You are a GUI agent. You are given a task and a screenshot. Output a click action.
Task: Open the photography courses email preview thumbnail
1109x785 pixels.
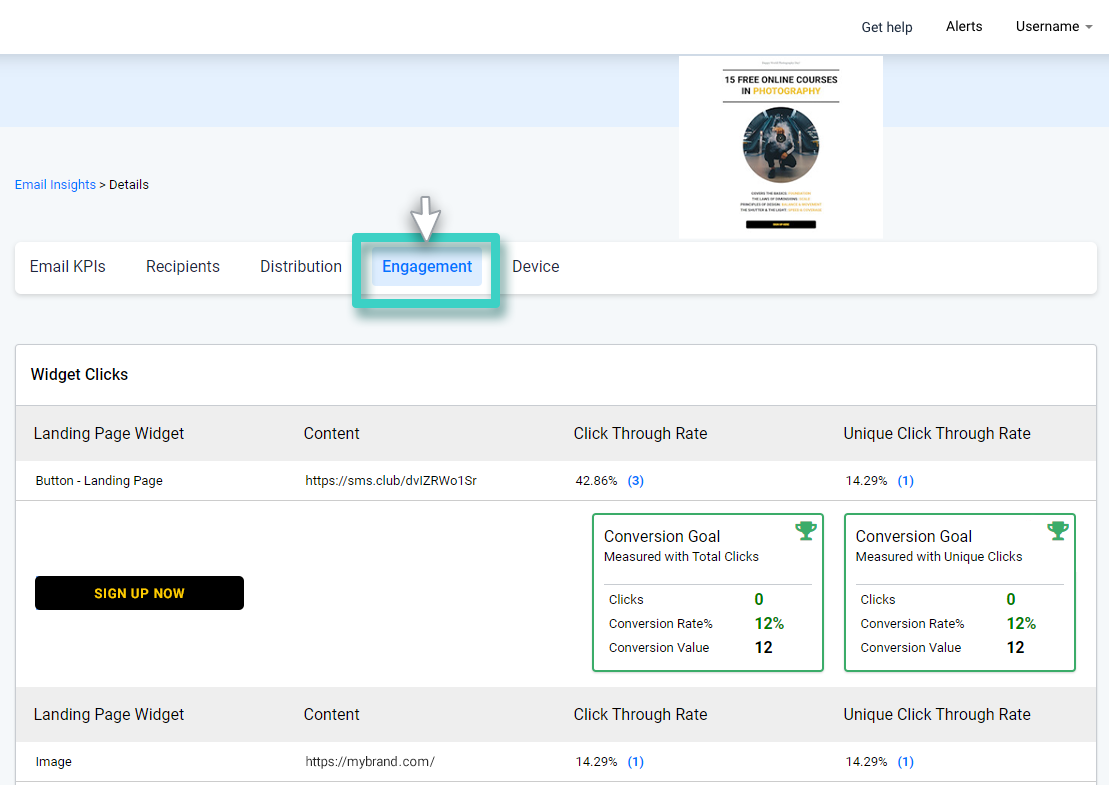click(781, 146)
